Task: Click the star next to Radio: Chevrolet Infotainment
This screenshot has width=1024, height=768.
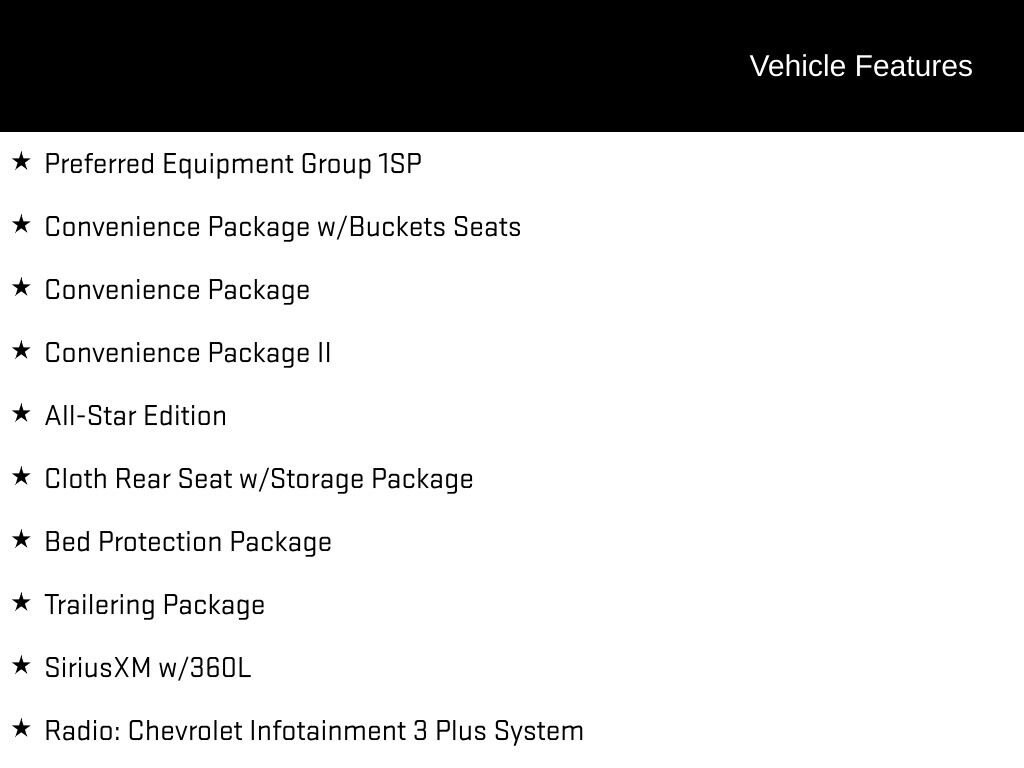Action: click(x=21, y=728)
